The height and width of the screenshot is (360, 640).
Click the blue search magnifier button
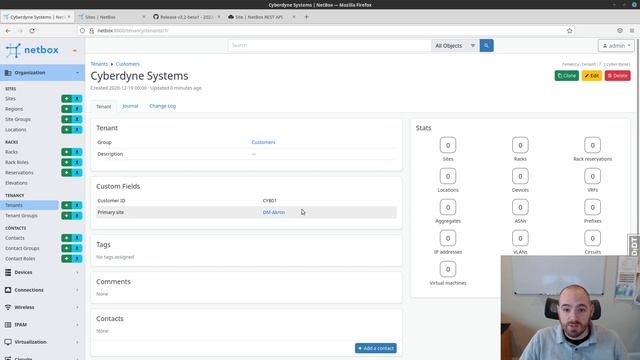486,46
